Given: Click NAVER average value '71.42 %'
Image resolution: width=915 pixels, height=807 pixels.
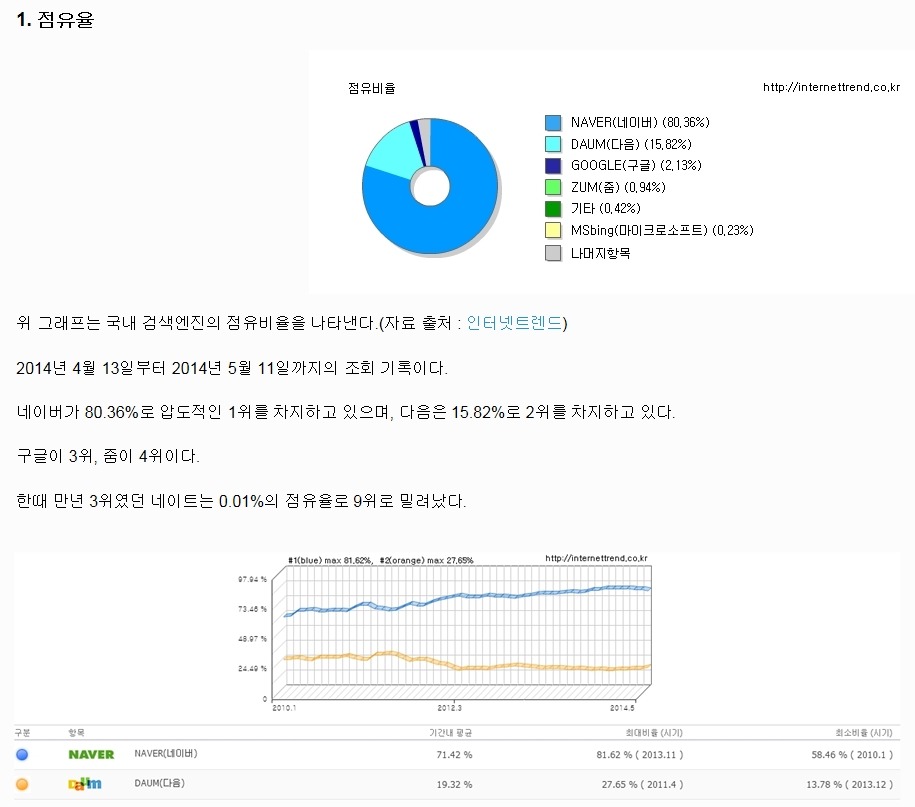Looking at the screenshot, I should pyautogui.click(x=454, y=755).
